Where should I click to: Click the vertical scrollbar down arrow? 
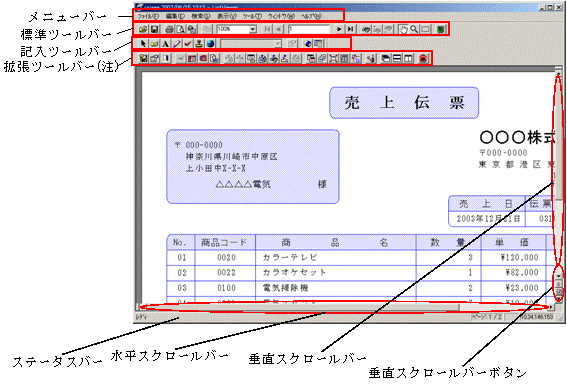(x=559, y=277)
